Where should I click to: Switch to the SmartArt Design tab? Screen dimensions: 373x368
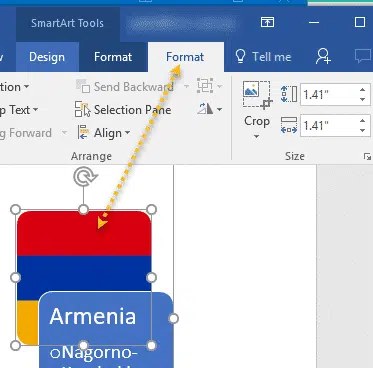pyautogui.click(x=47, y=57)
